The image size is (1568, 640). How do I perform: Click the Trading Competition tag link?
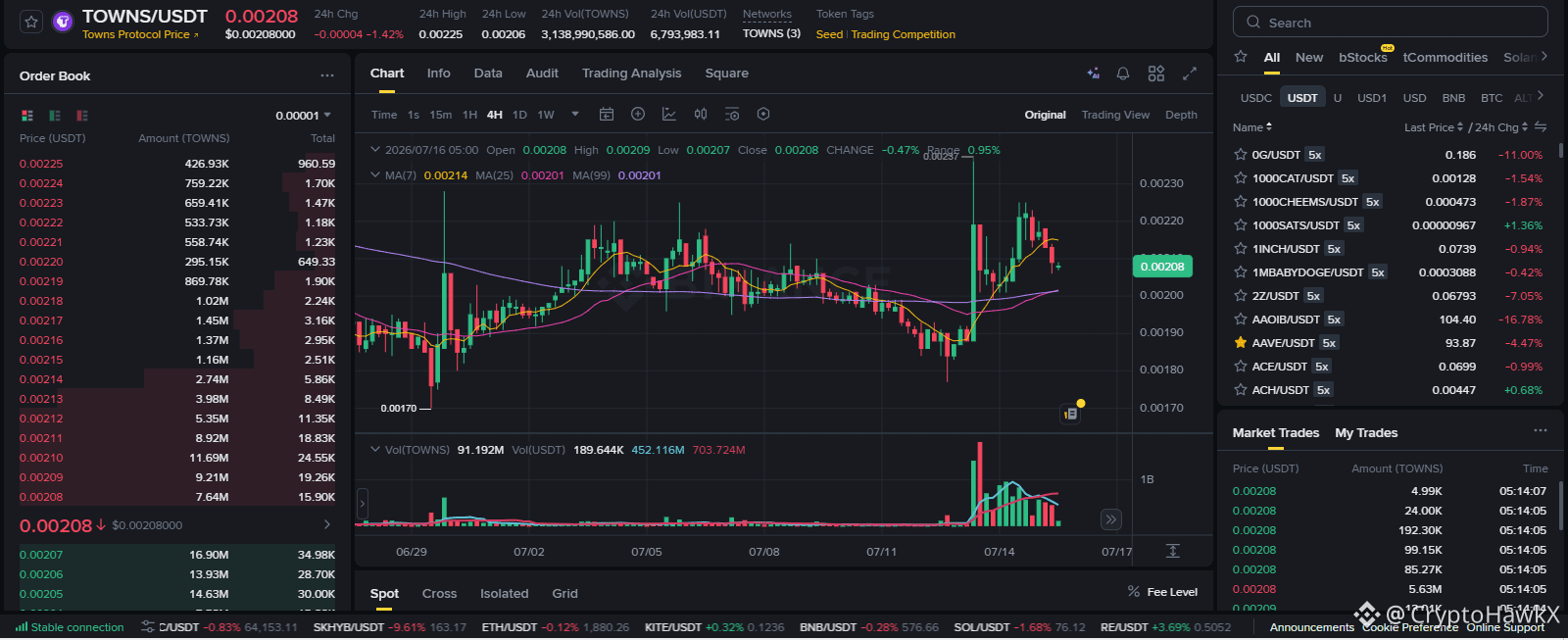[x=903, y=34]
